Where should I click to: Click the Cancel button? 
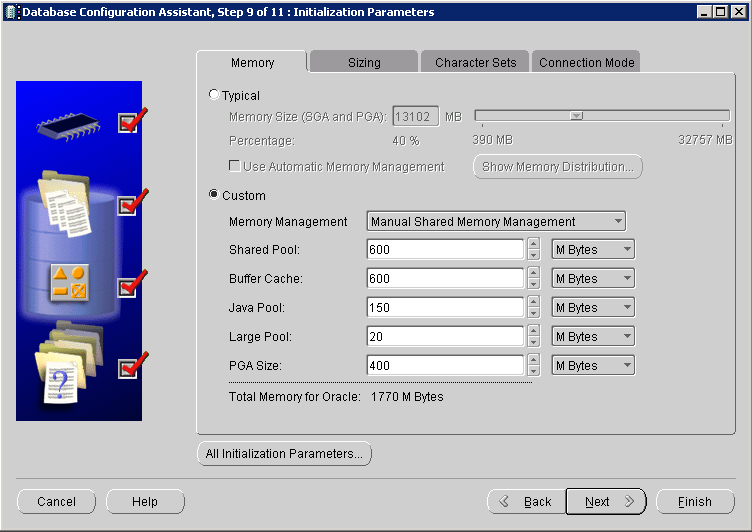[x=56, y=501]
